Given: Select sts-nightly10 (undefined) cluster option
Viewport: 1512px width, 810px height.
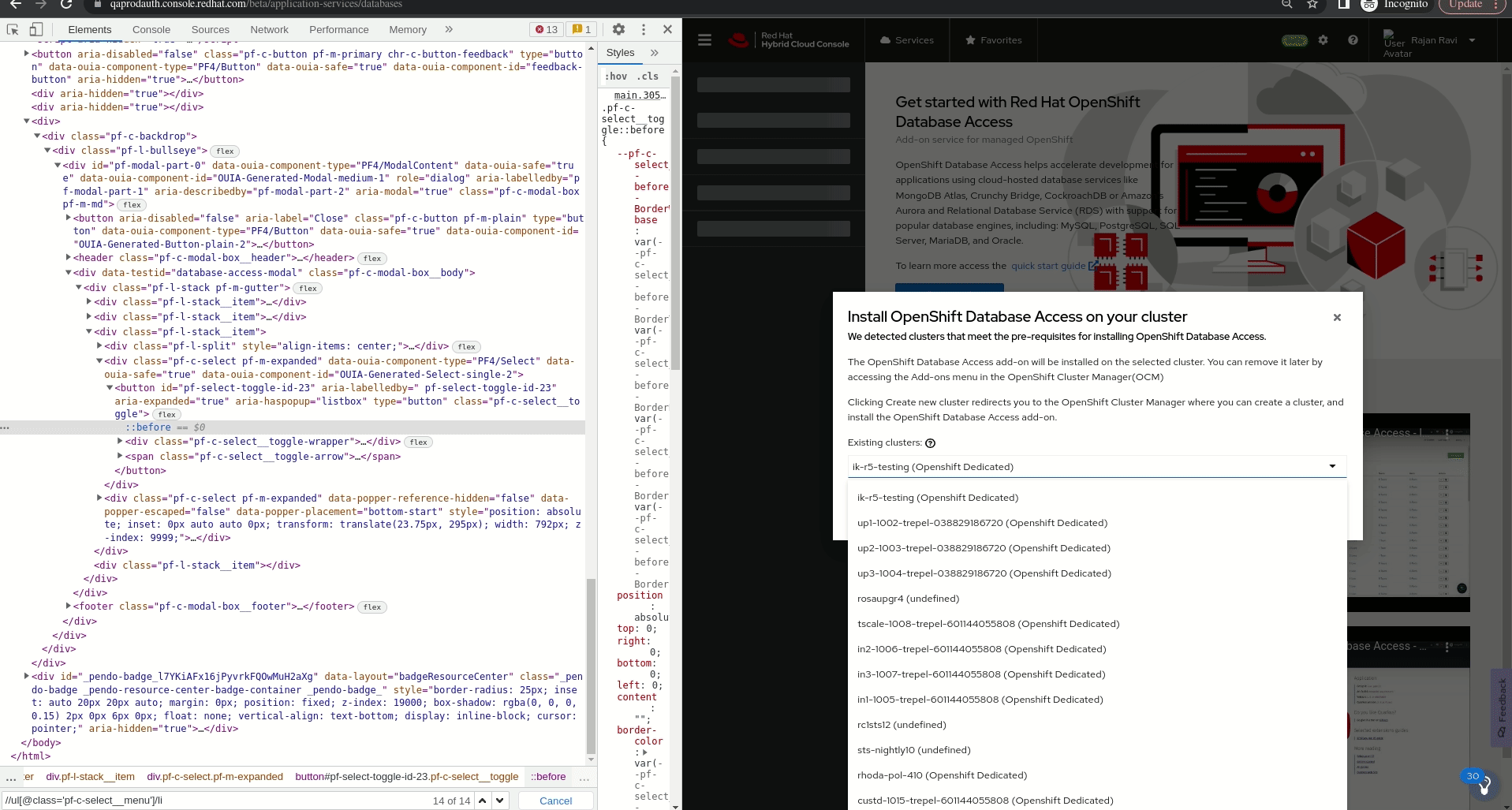Looking at the screenshot, I should coord(1097,750).
